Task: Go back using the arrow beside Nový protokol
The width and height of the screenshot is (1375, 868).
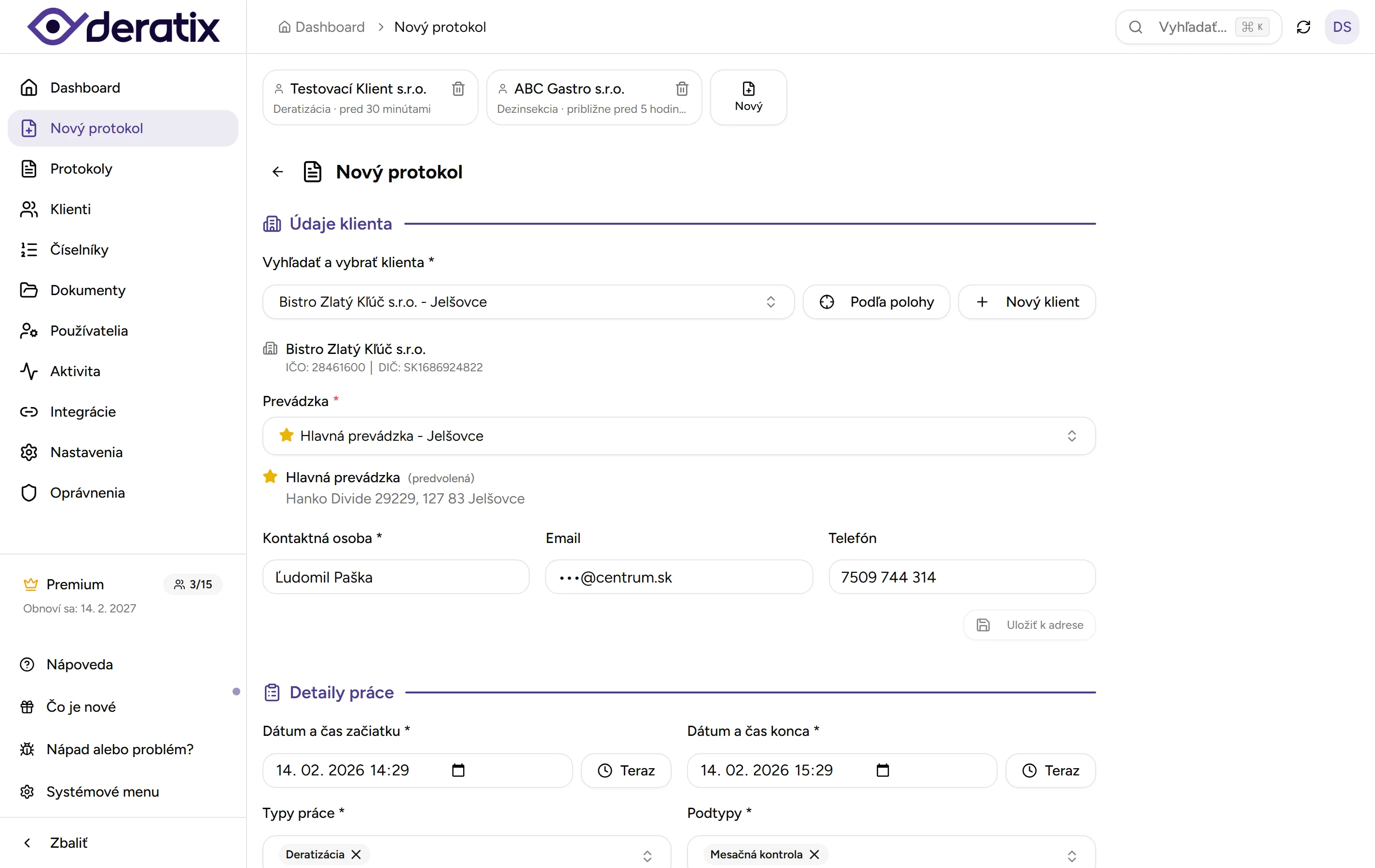Action: click(x=277, y=172)
